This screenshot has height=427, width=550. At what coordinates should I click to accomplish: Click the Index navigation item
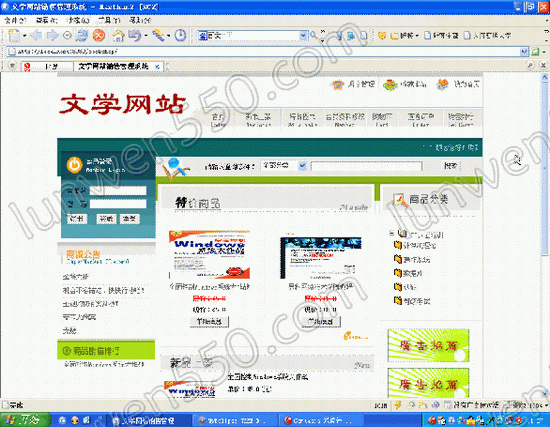pos(218,120)
